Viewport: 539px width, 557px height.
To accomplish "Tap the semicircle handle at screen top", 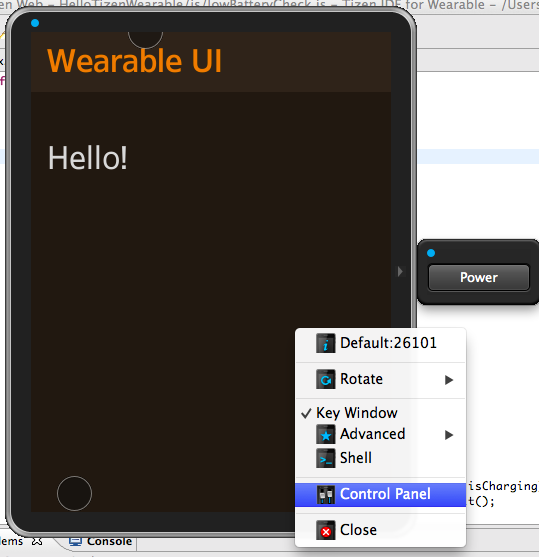I will click(145, 40).
